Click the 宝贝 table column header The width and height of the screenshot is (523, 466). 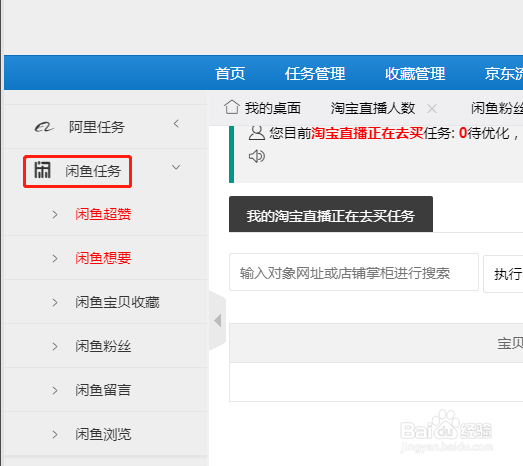[510, 343]
